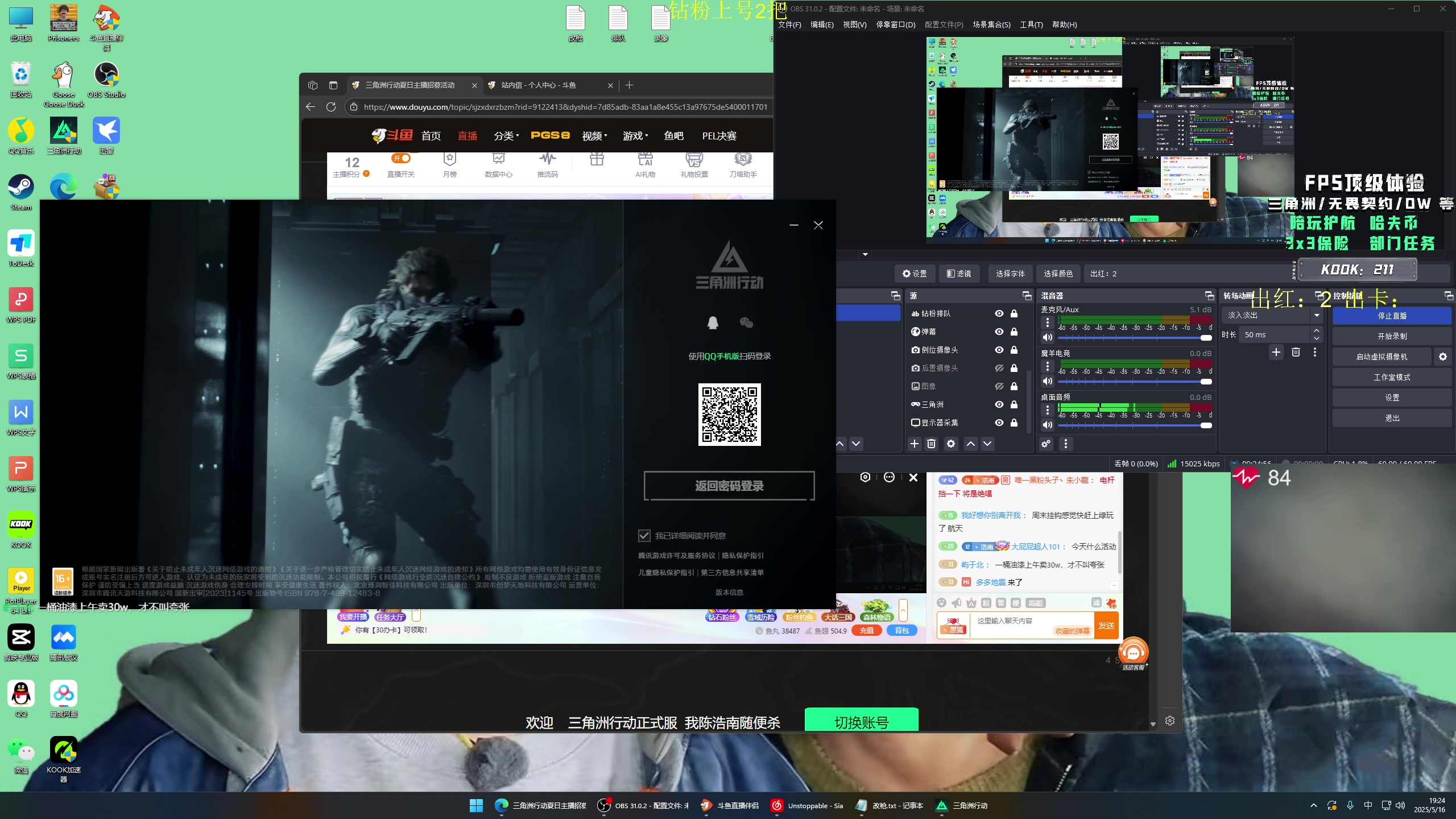Hide the 三角洲 game source
Screen dimensions: 1456x819
pyautogui.click(x=999, y=404)
